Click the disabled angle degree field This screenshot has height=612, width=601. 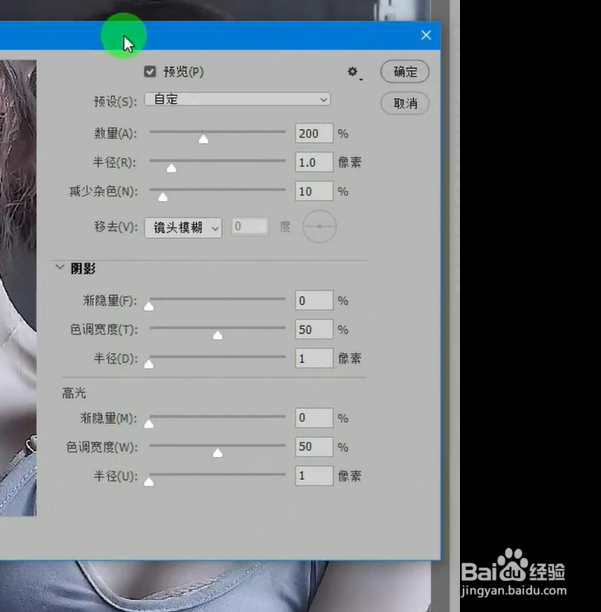click(250, 226)
